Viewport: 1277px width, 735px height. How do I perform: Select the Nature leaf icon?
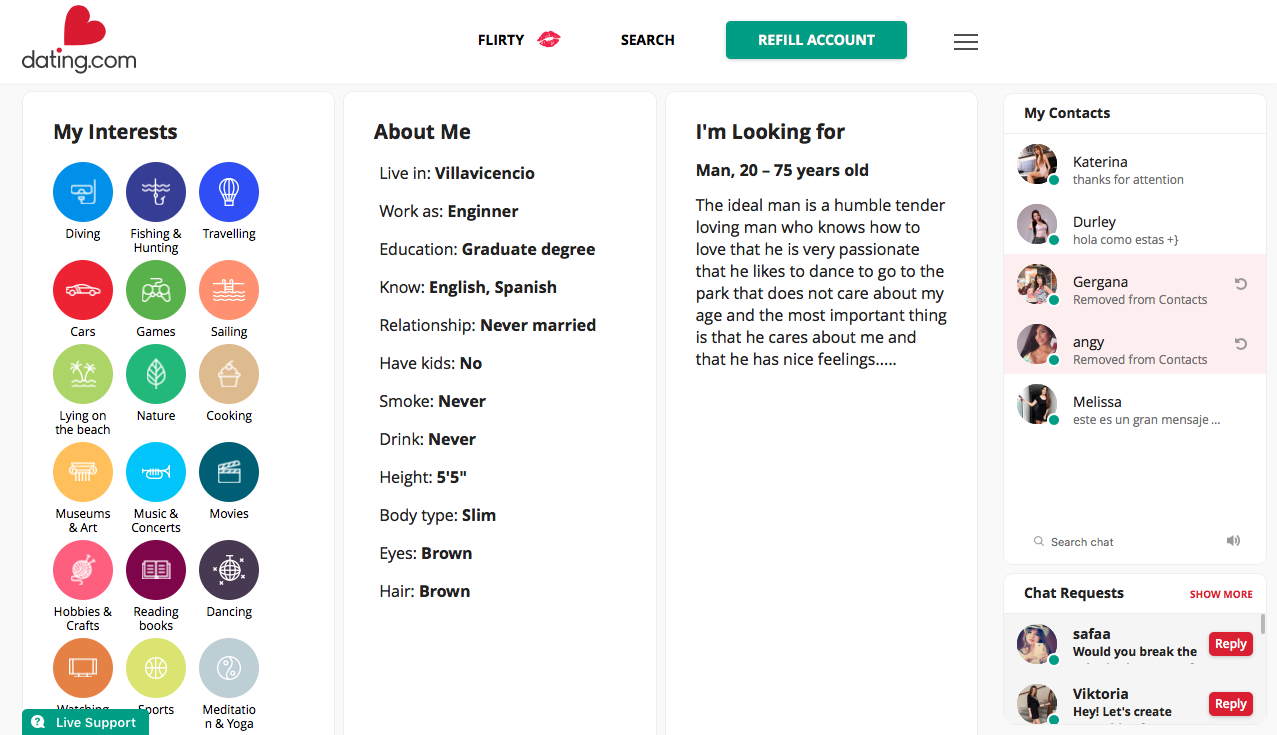pyautogui.click(x=156, y=373)
